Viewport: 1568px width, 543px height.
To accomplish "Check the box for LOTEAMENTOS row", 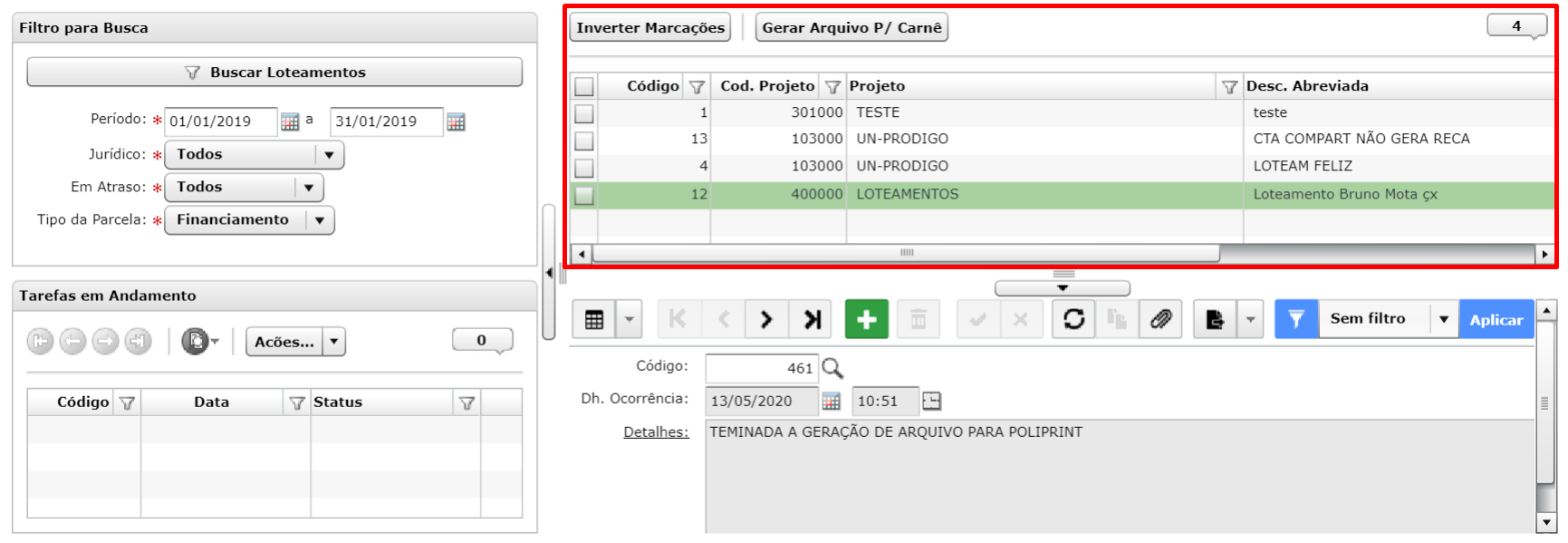I will pyautogui.click(x=584, y=195).
